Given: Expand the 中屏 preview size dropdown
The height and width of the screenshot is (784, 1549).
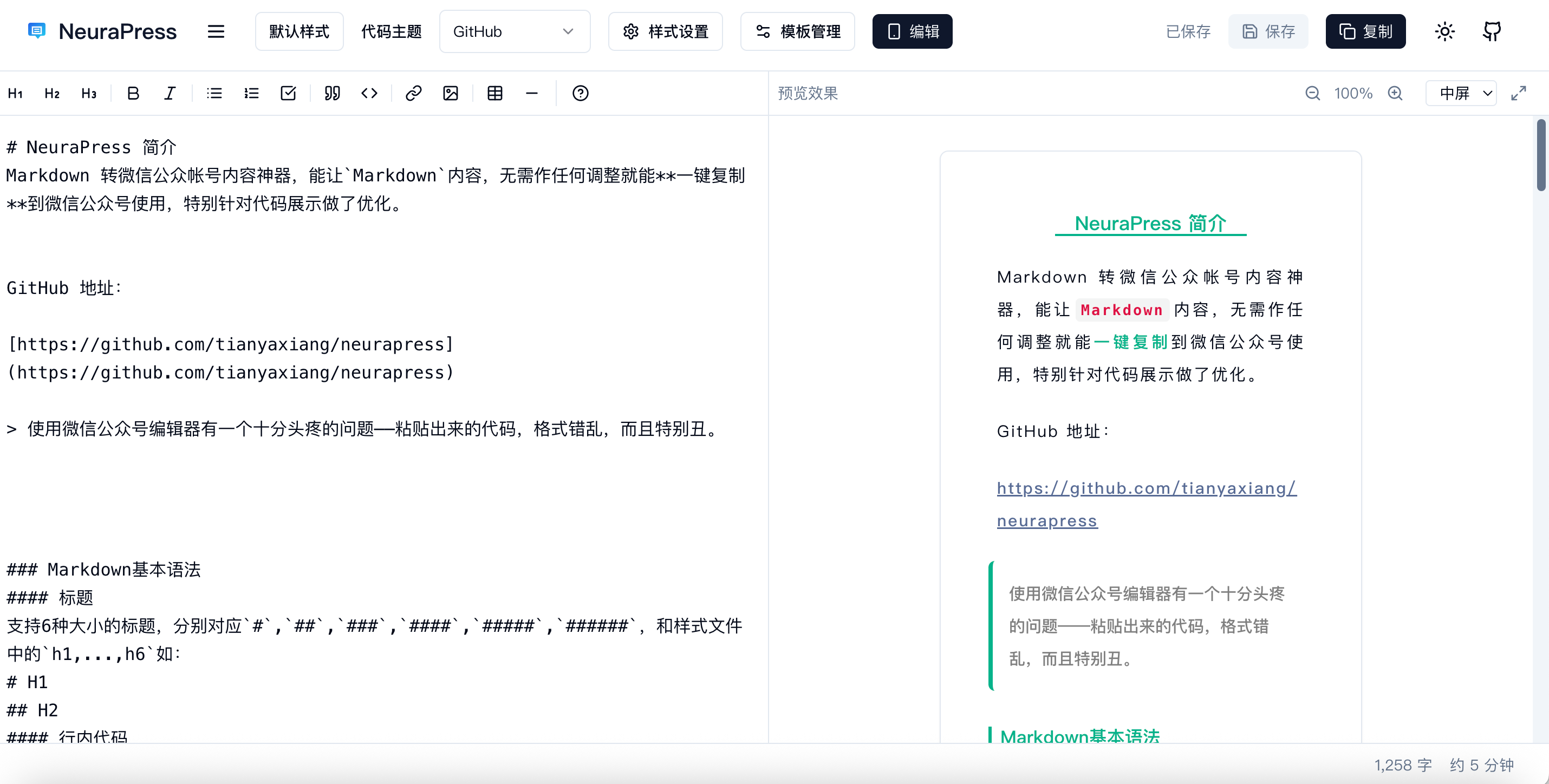Looking at the screenshot, I should (1461, 93).
